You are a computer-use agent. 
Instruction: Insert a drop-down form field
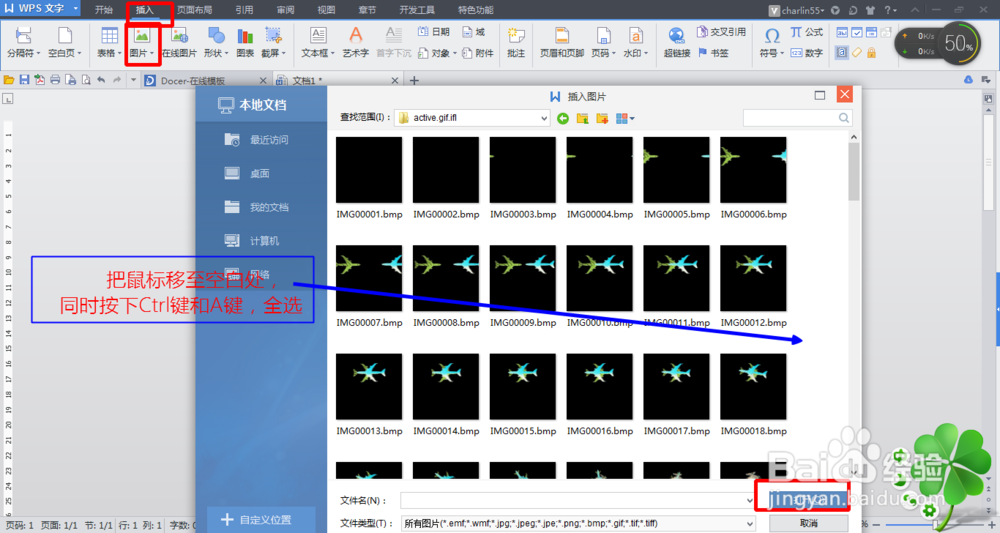(871, 33)
